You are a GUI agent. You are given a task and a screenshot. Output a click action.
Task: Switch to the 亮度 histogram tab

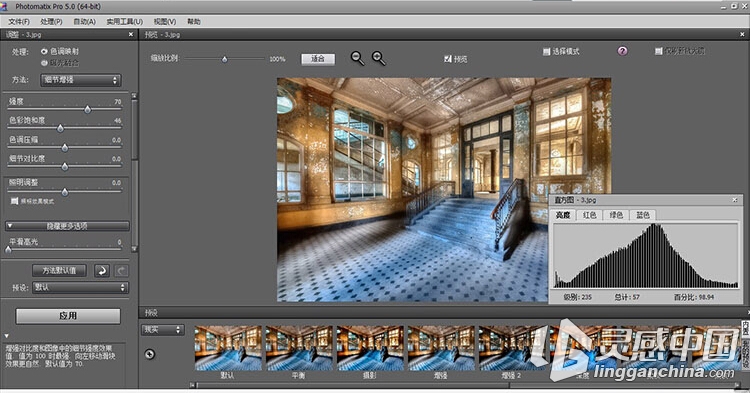click(563, 215)
